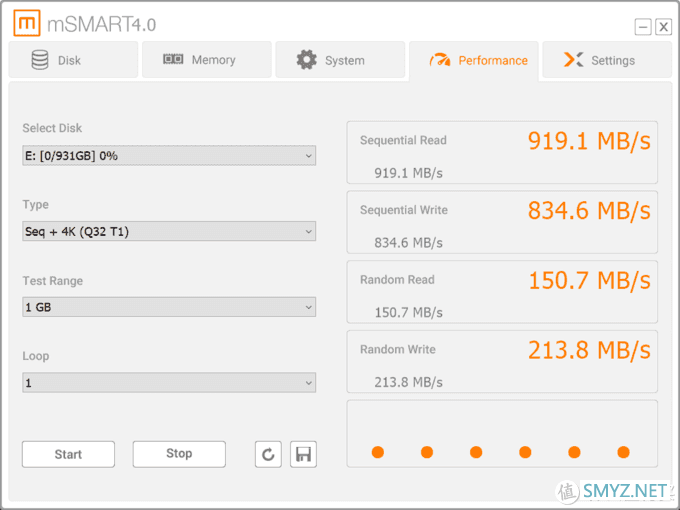The height and width of the screenshot is (510, 680).
Task: Expand the Loop count dropdown
Action: pos(169,382)
